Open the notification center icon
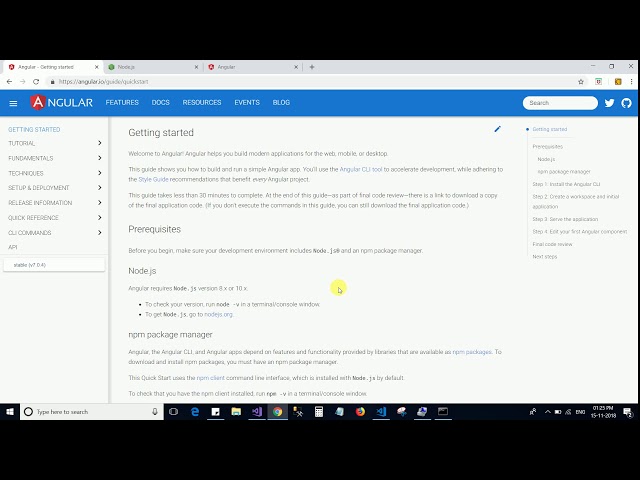 click(628, 412)
